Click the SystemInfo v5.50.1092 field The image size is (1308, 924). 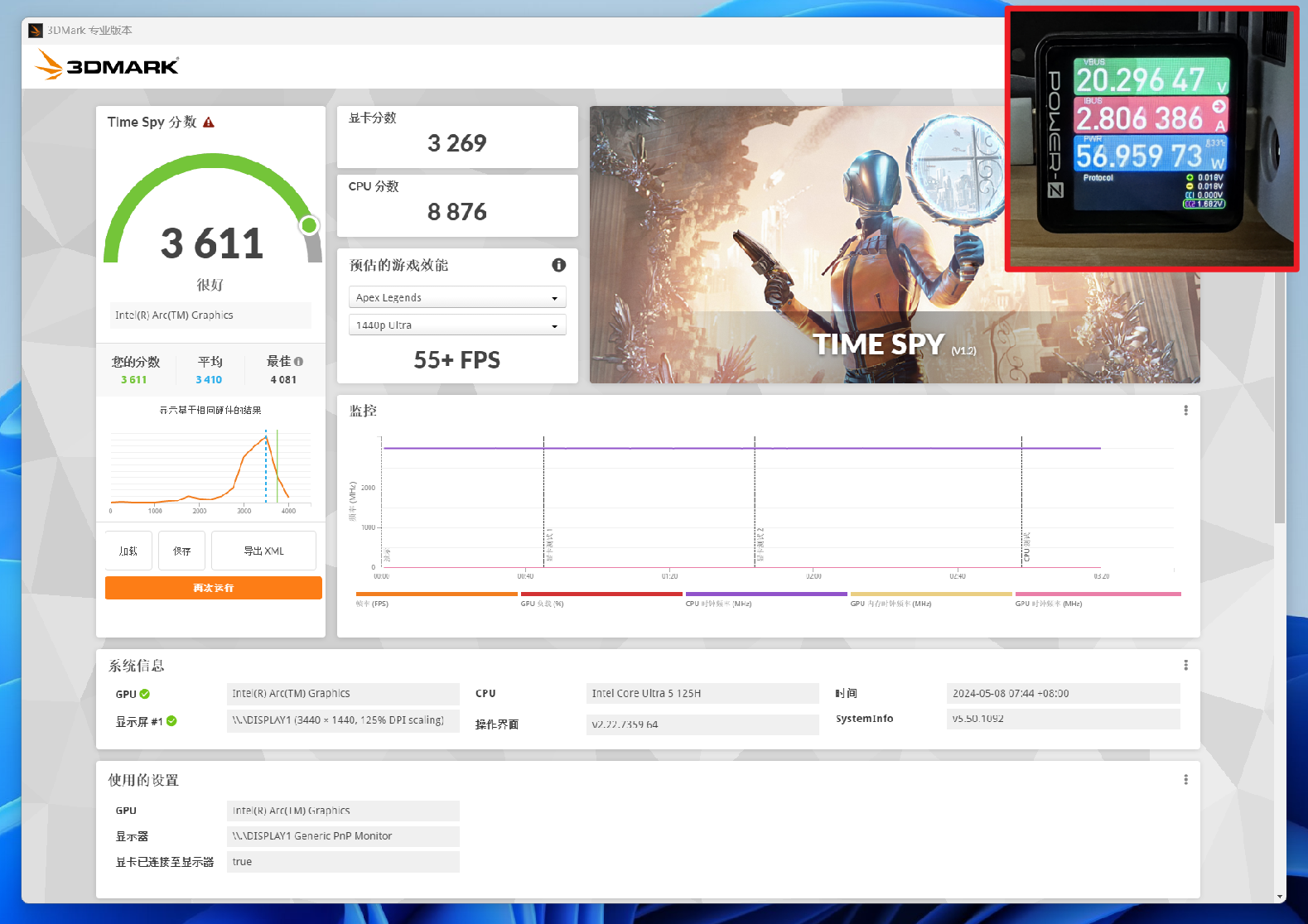[1064, 719]
